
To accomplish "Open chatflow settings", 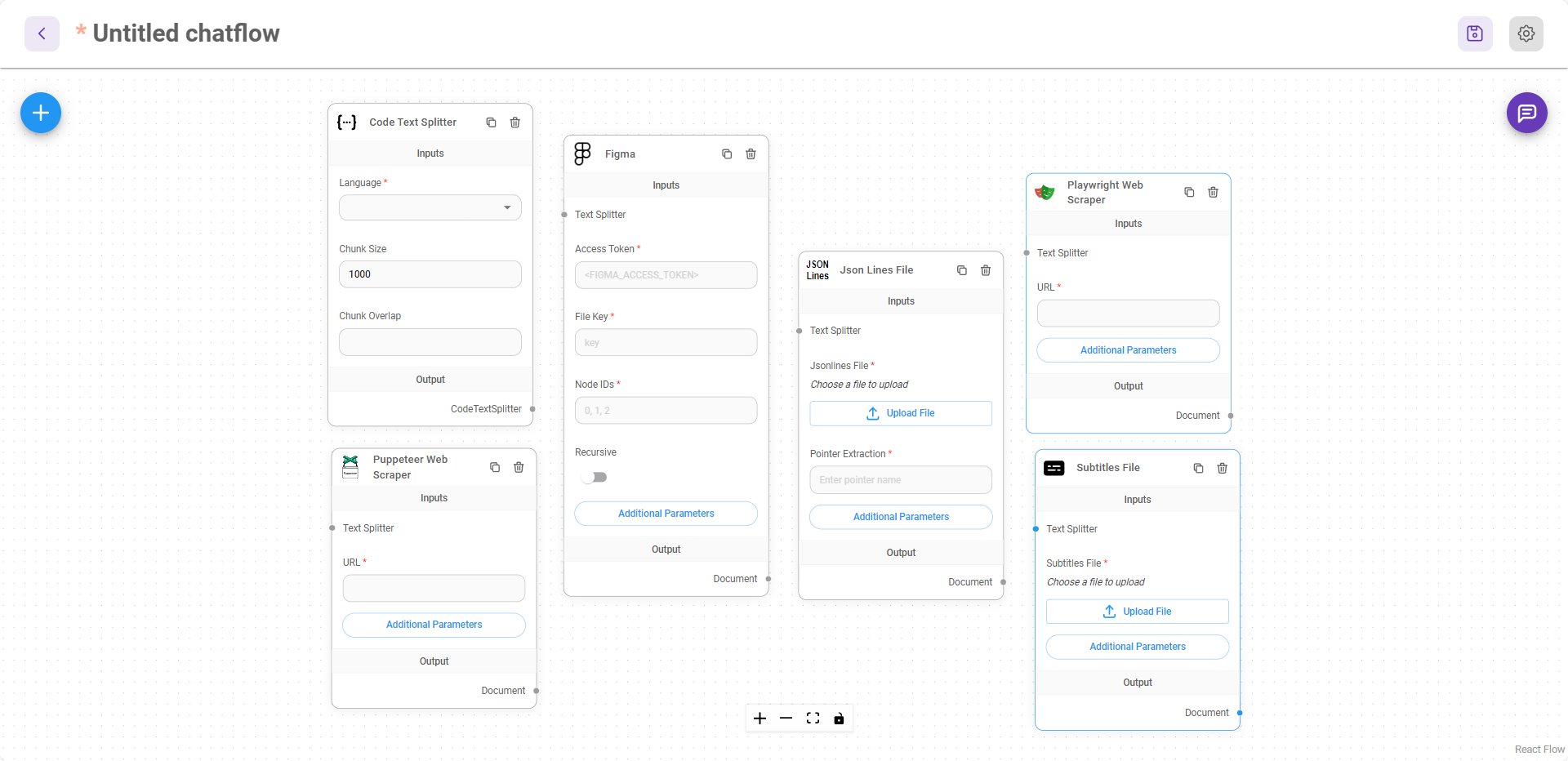I will [1526, 33].
